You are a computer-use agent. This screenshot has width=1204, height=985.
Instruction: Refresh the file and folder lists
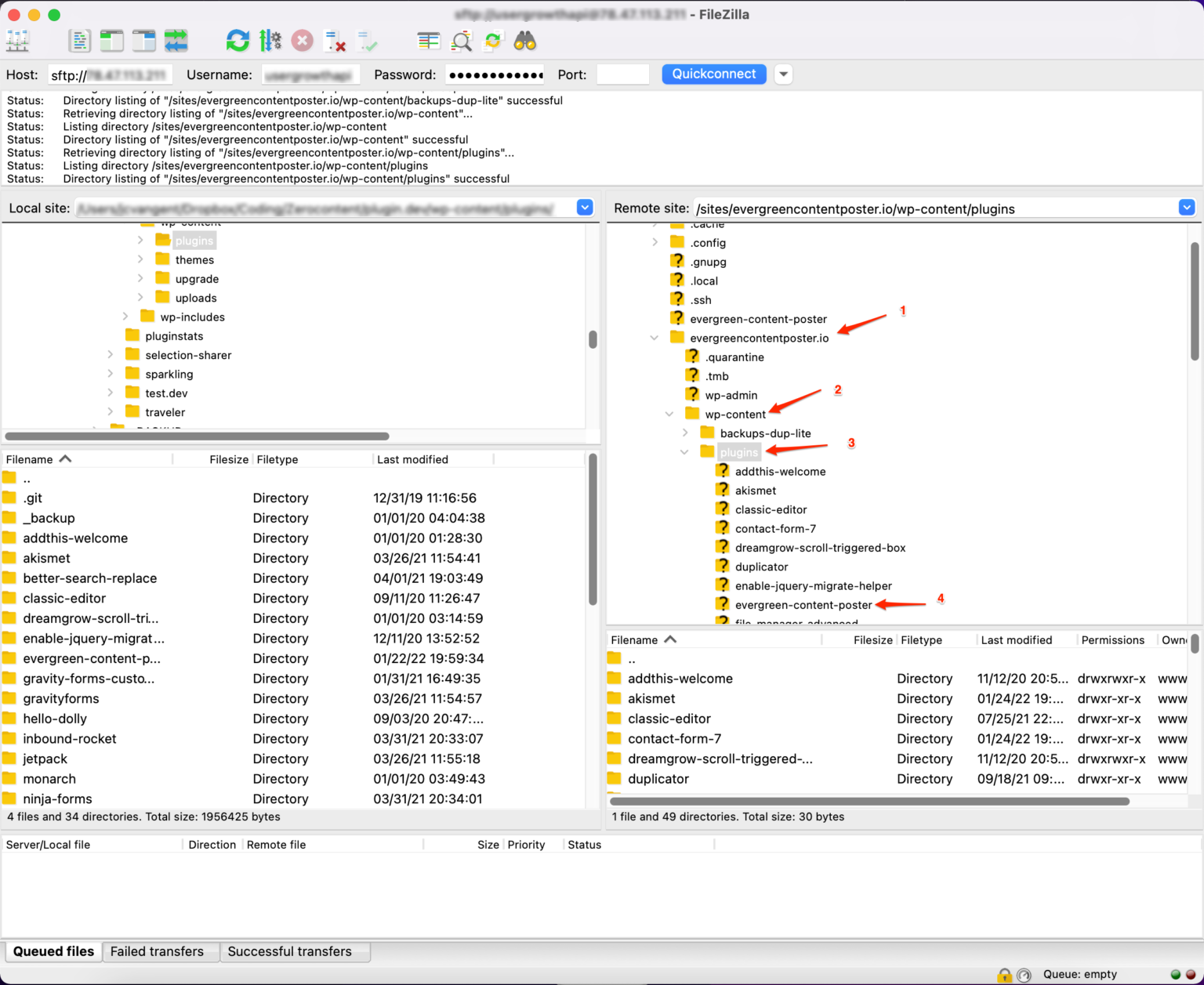[238, 41]
